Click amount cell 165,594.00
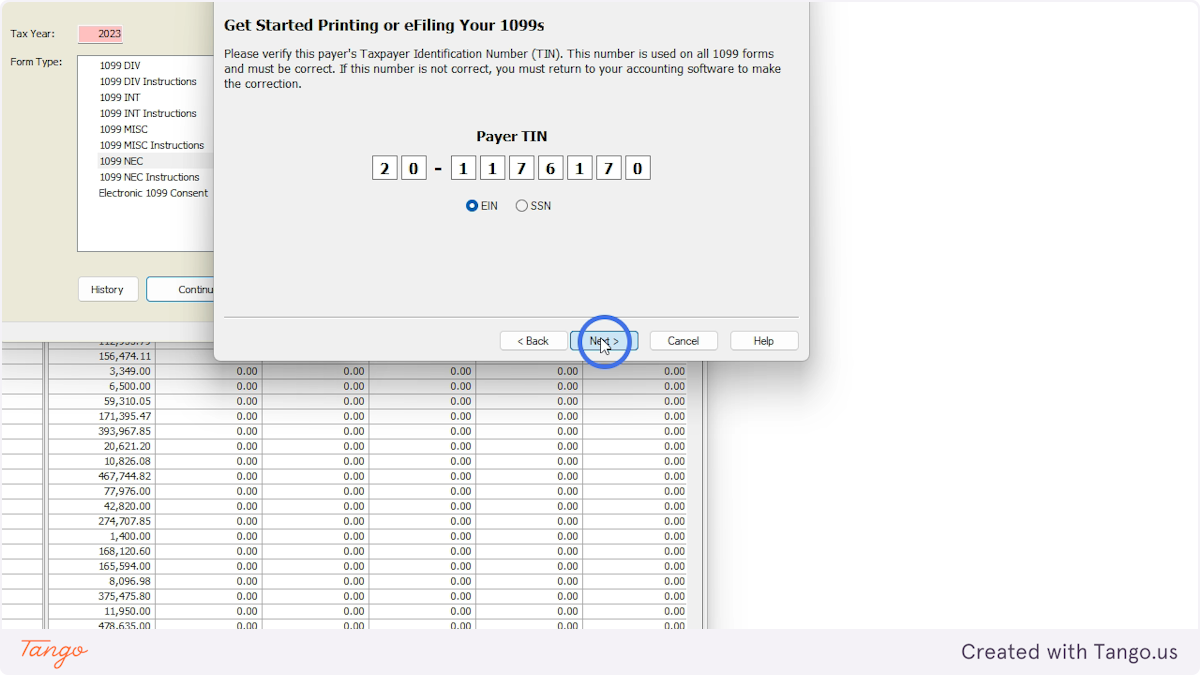 click(x=101, y=566)
